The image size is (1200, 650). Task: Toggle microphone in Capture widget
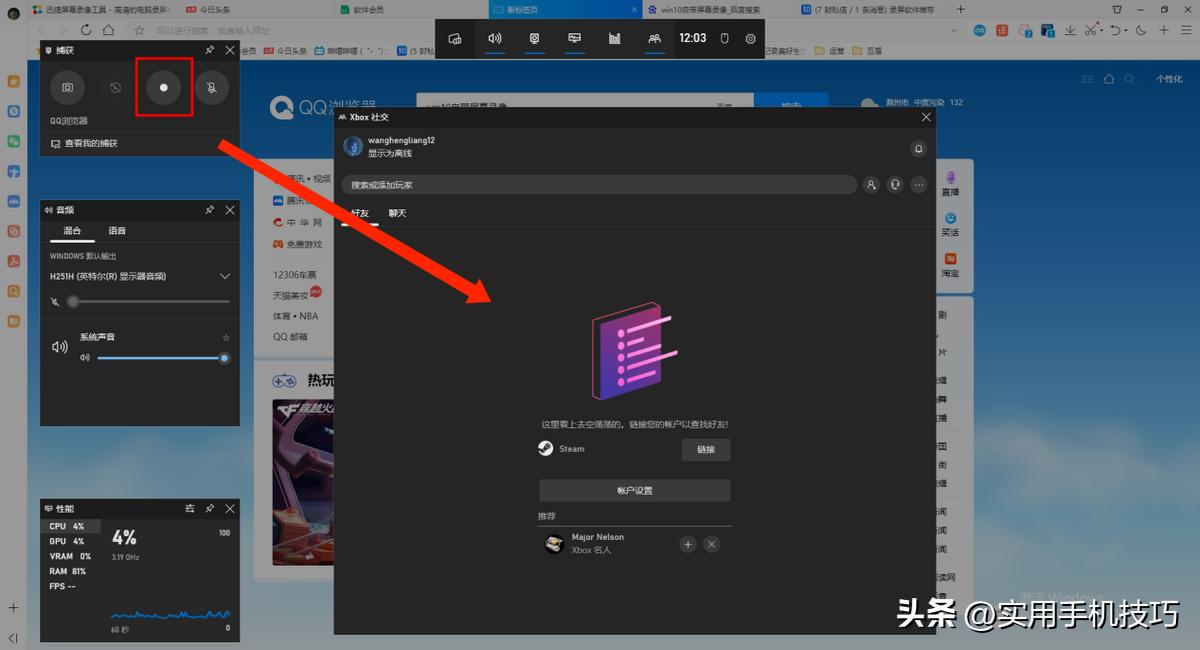211,88
